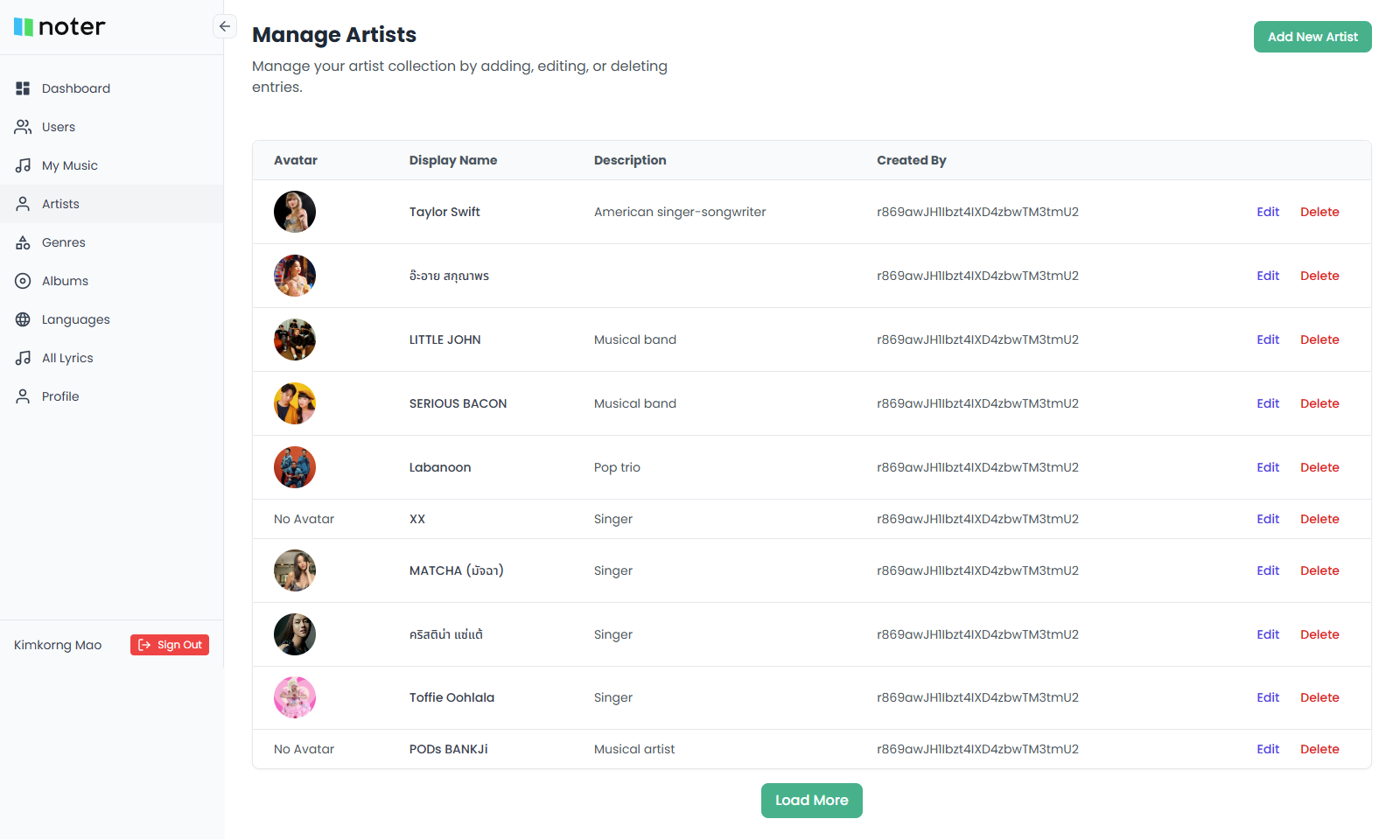
Task: Delete the LITTLE JOHN artist entry
Action: point(1319,339)
